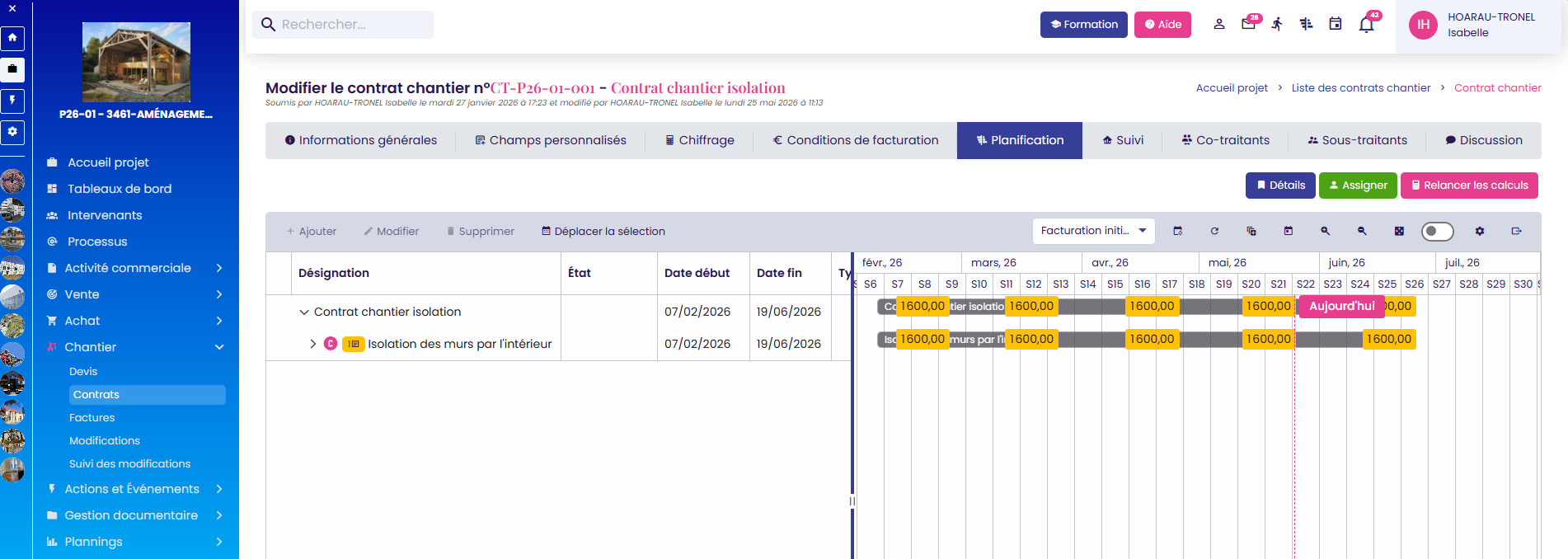Click the home icon in left rail

(12, 38)
